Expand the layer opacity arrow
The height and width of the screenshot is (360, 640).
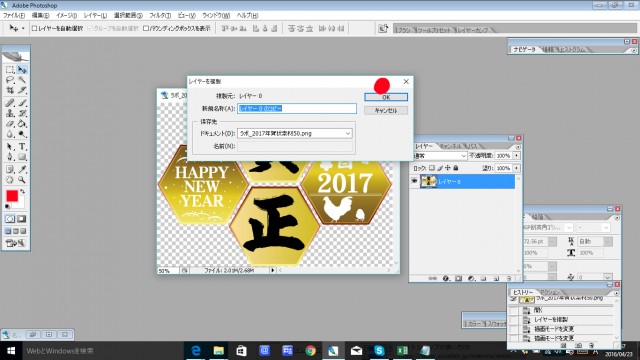tap(517, 156)
